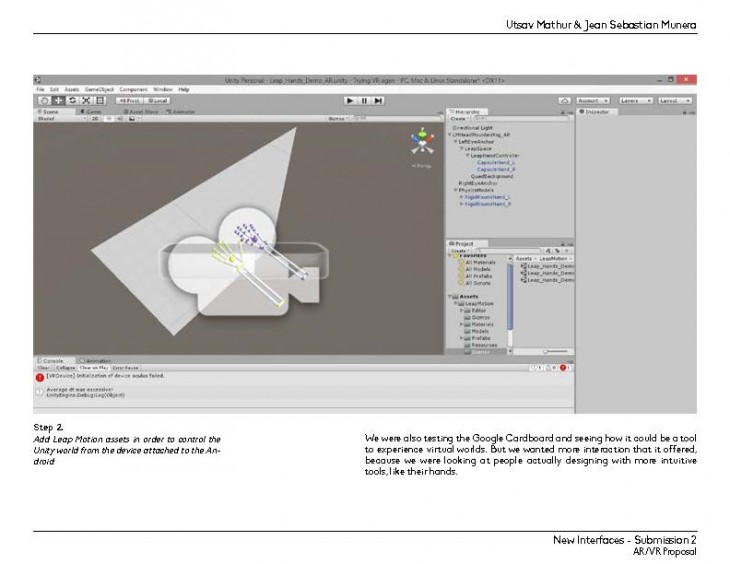Toggle Pivot/Center handle position
This screenshot has width=730, height=564.
(x=128, y=100)
